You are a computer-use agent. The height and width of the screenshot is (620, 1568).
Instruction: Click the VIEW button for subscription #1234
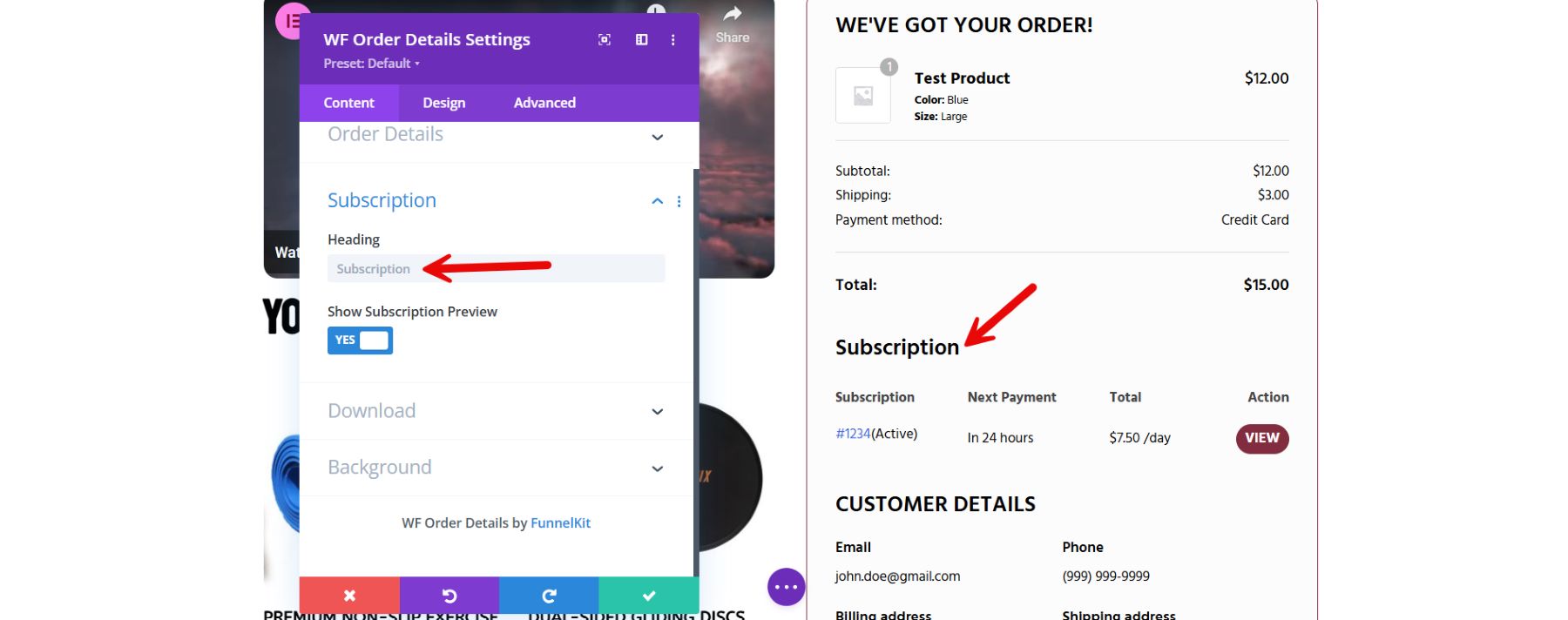(x=1260, y=438)
